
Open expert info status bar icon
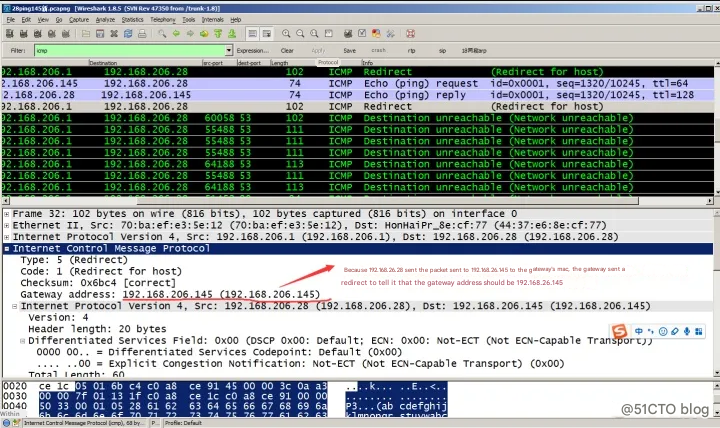point(6,423)
